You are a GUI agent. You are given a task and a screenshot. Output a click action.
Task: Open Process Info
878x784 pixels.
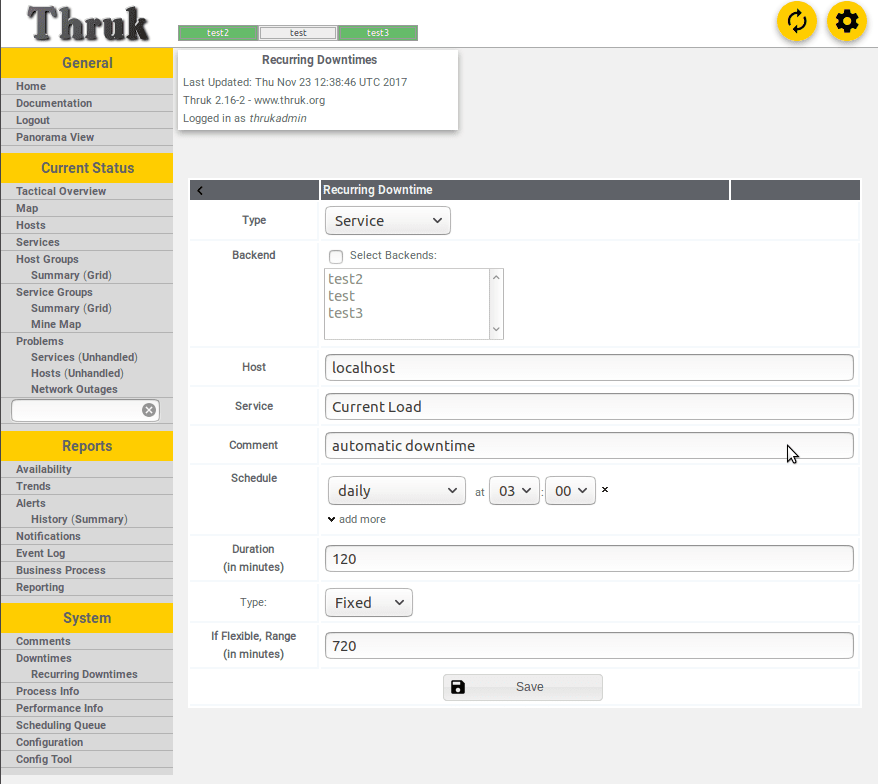point(47,691)
